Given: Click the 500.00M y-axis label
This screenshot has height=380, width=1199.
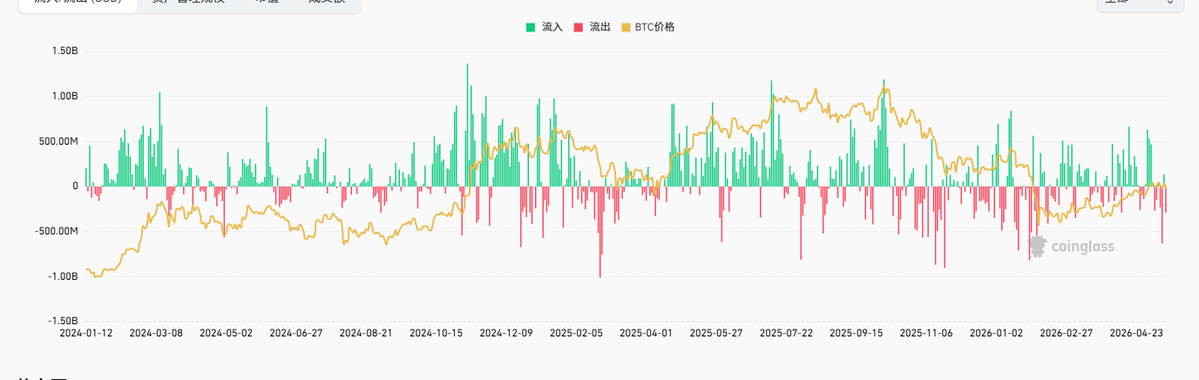Looking at the screenshot, I should click(59, 141).
